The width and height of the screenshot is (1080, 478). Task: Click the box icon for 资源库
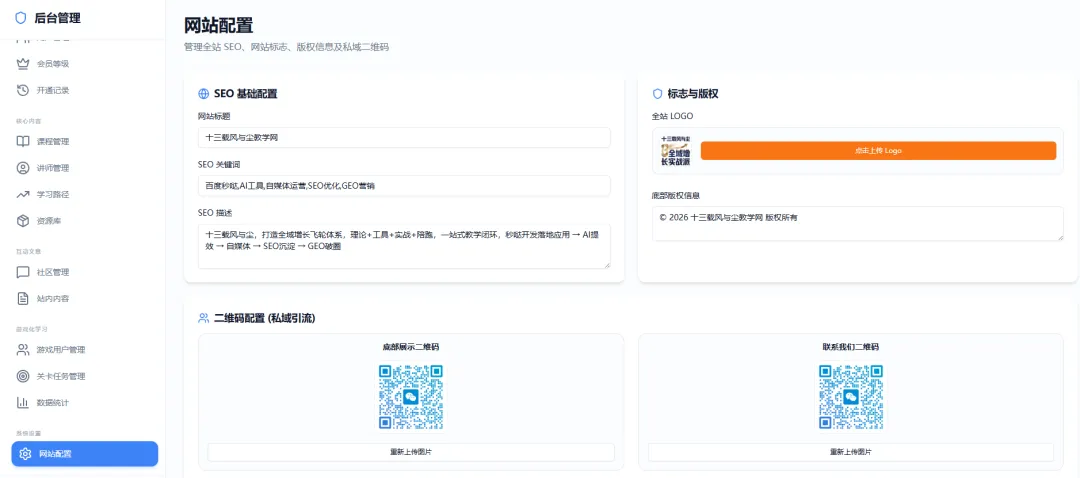pos(23,220)
